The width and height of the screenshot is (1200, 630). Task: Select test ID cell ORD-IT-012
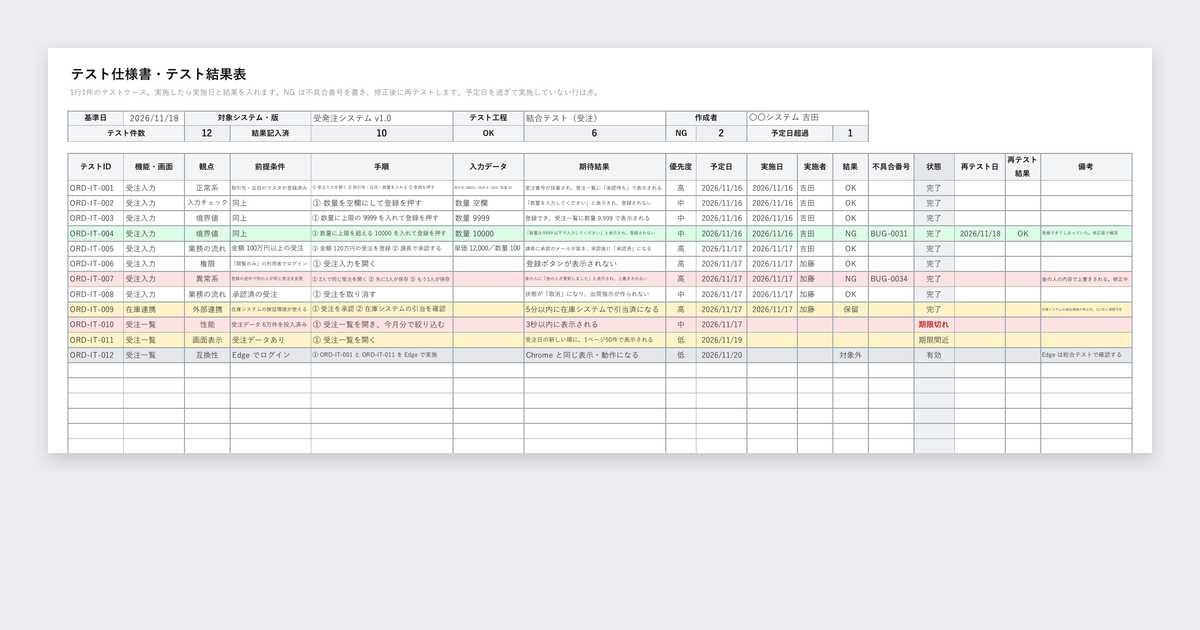95,355
